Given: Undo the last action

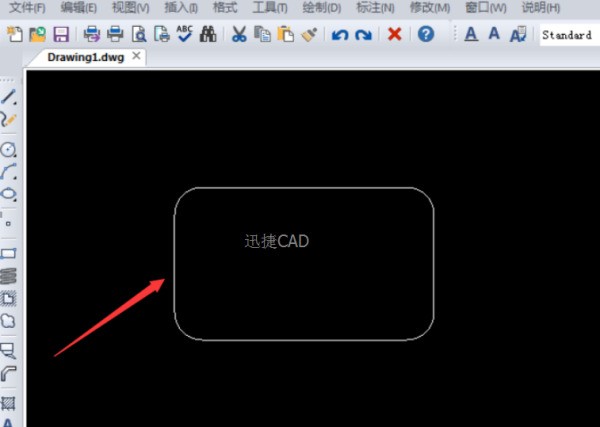Looking at the screenshot, I should [x=340, y=35].
